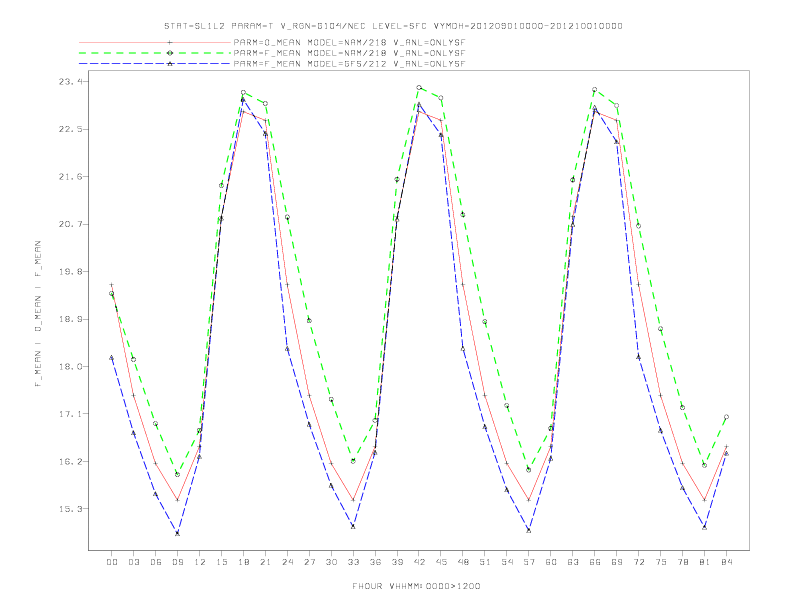Click x-axis forecast hour label 72

(x=638, y=562)
